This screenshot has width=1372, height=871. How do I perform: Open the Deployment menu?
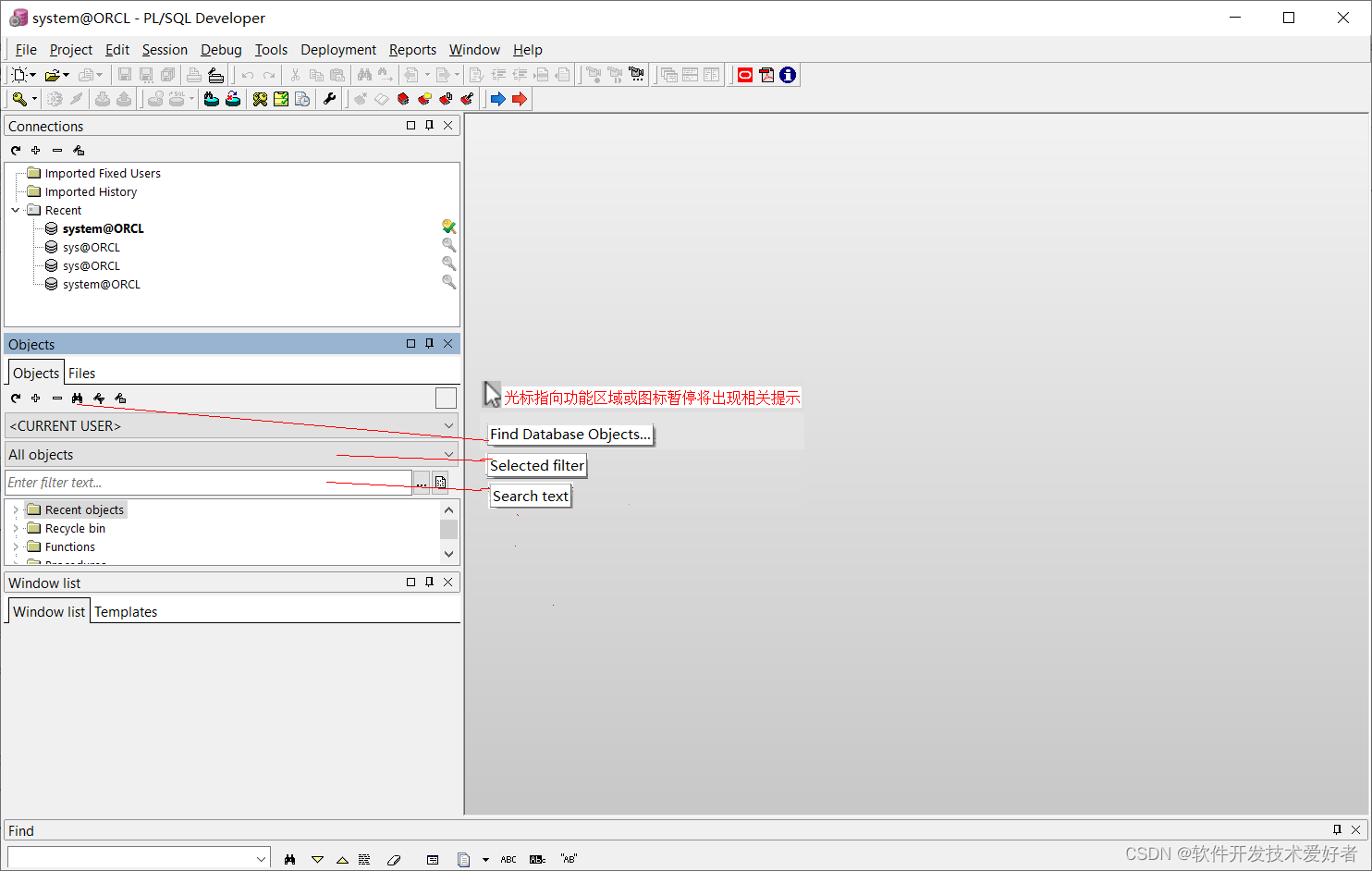(x=338, y=50)
